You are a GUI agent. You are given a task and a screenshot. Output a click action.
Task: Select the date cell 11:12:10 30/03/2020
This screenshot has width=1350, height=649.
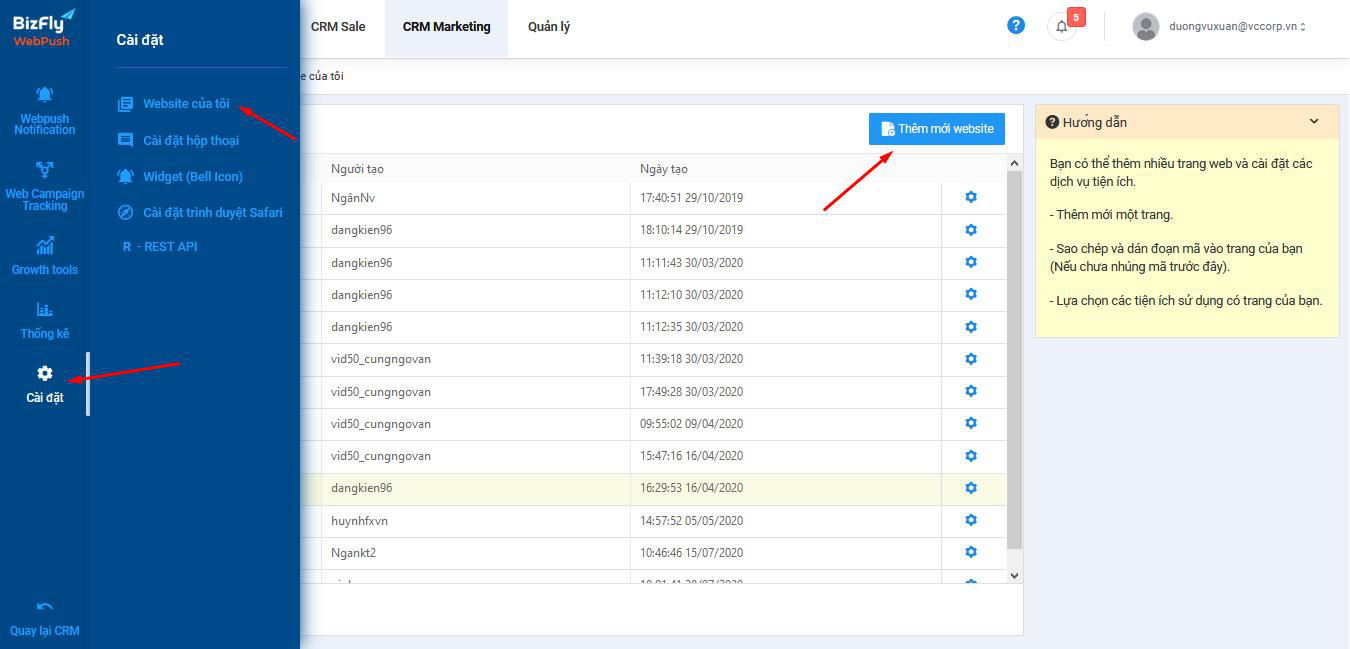click(786, 295)
